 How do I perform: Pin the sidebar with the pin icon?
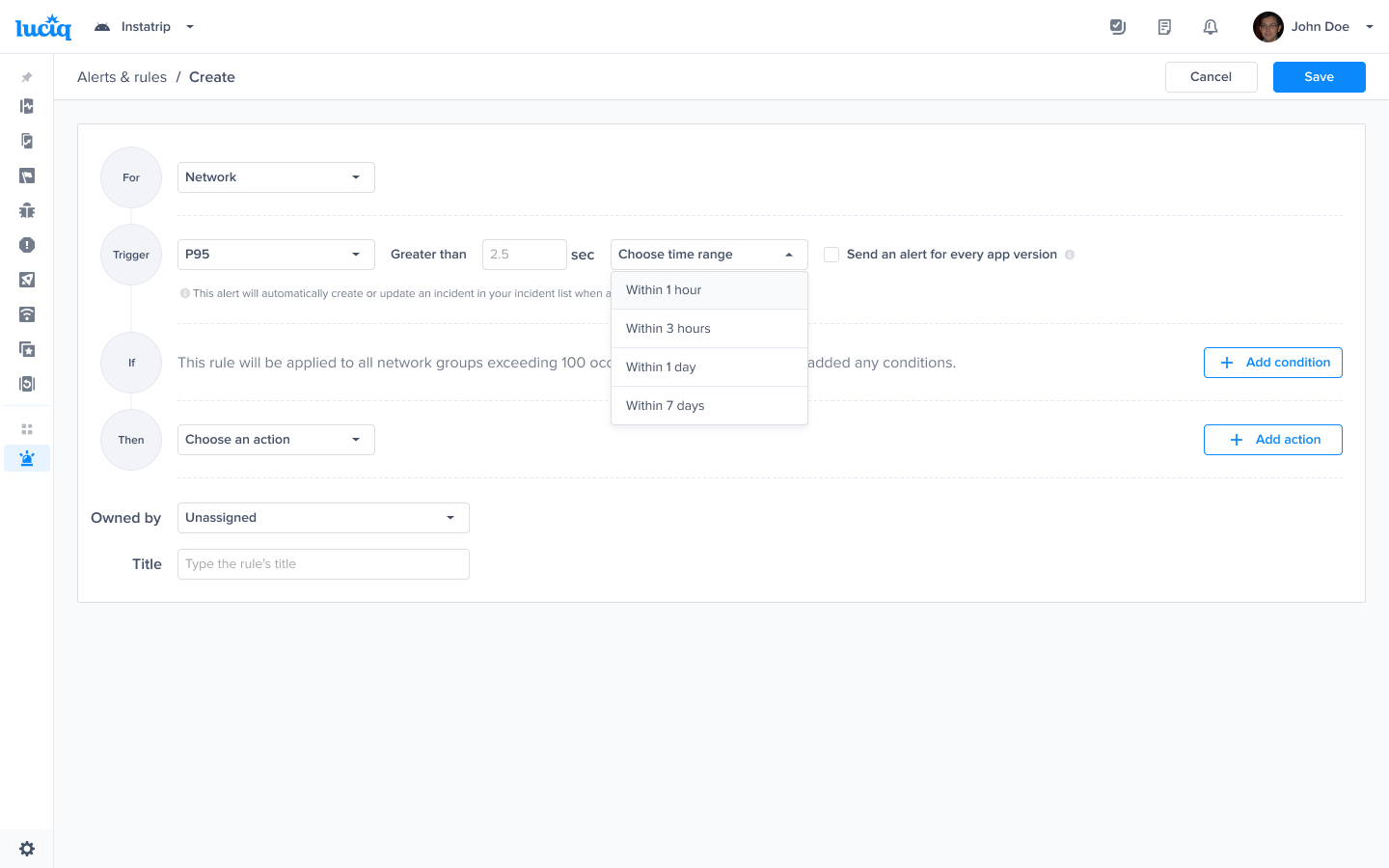click(27, 77)
